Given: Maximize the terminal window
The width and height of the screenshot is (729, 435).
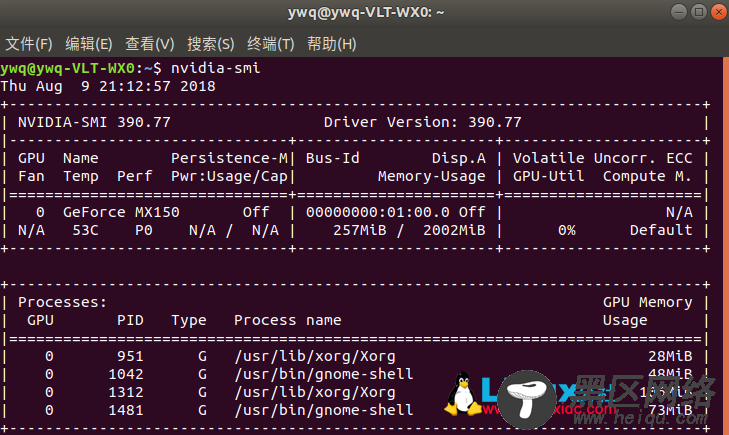Looking at the screenshot, I should pyautogui.click(x=699, y=12).
